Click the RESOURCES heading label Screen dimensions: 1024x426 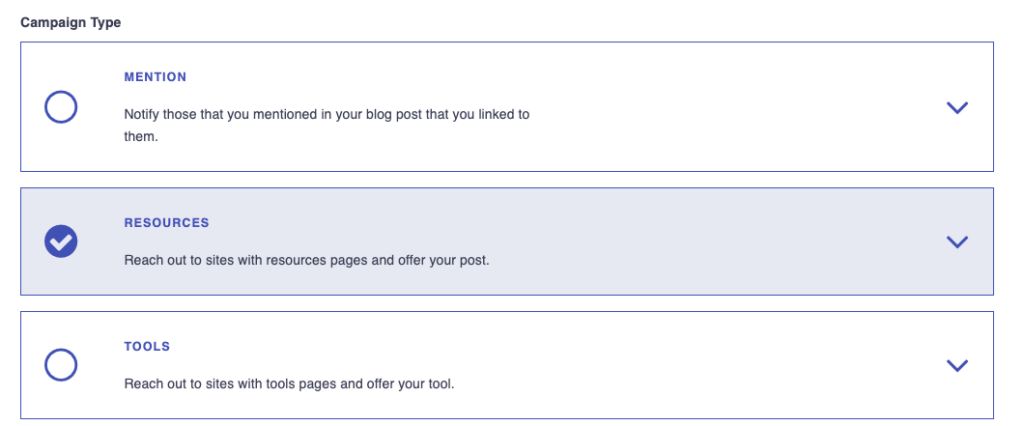[x=166, y=223]
